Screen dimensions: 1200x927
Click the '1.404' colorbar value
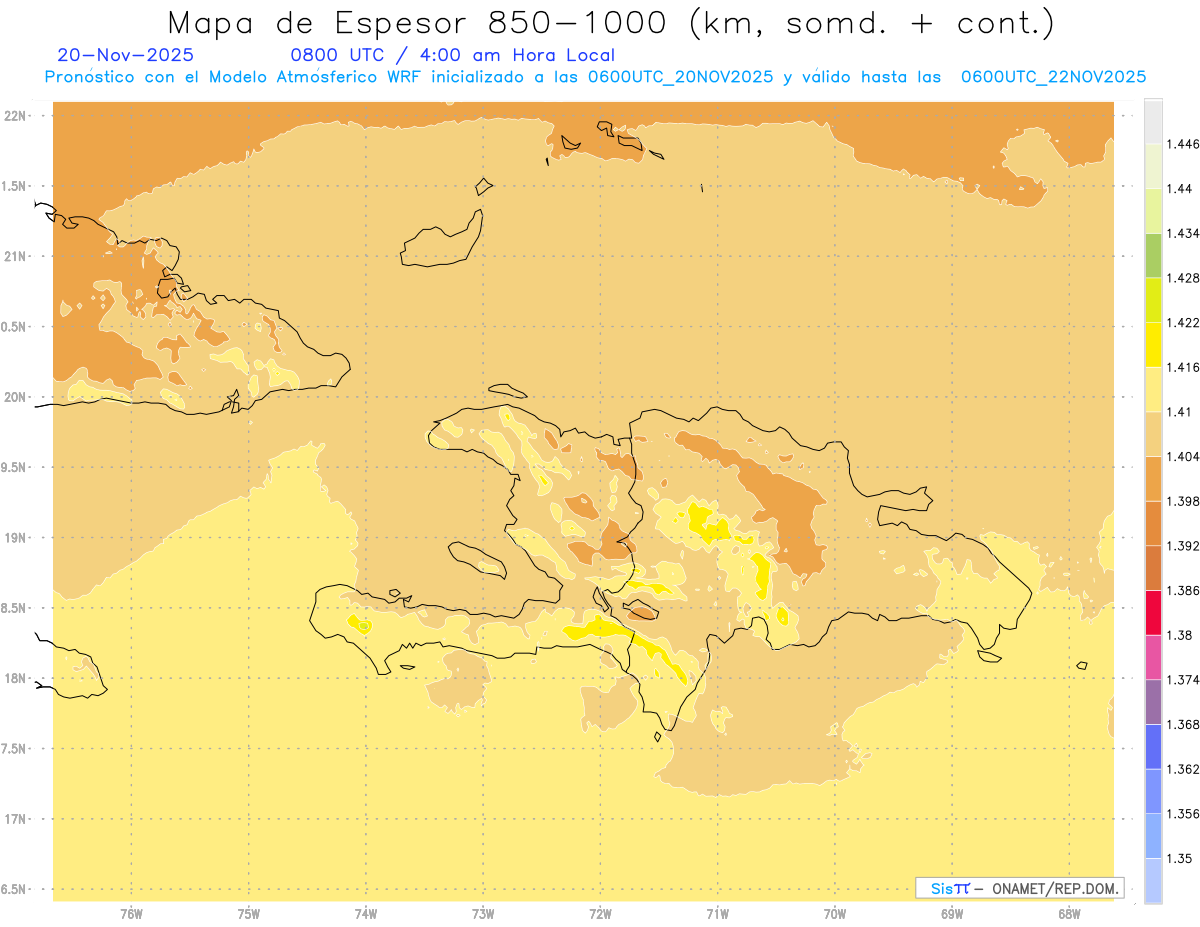tap(1183, 456)
